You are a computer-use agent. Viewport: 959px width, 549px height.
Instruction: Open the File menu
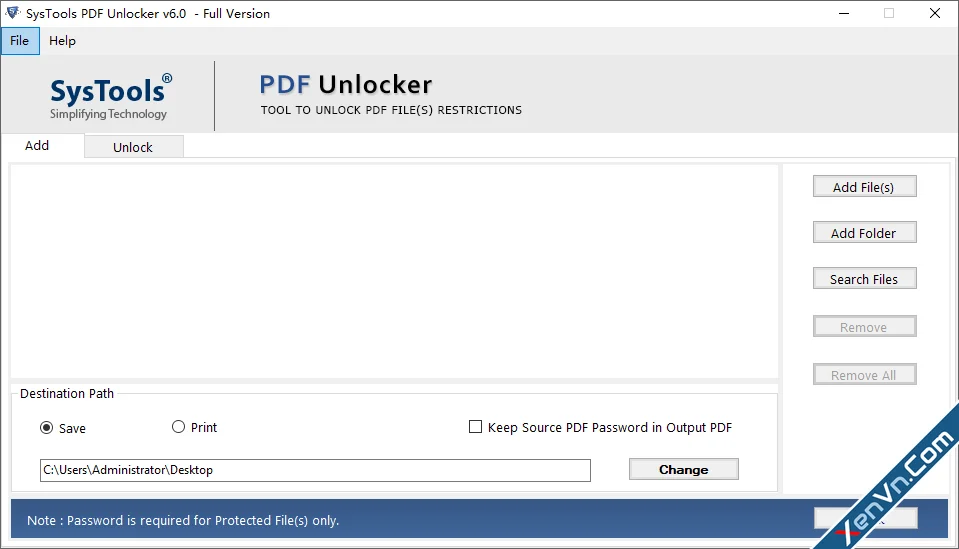(20, 41)
